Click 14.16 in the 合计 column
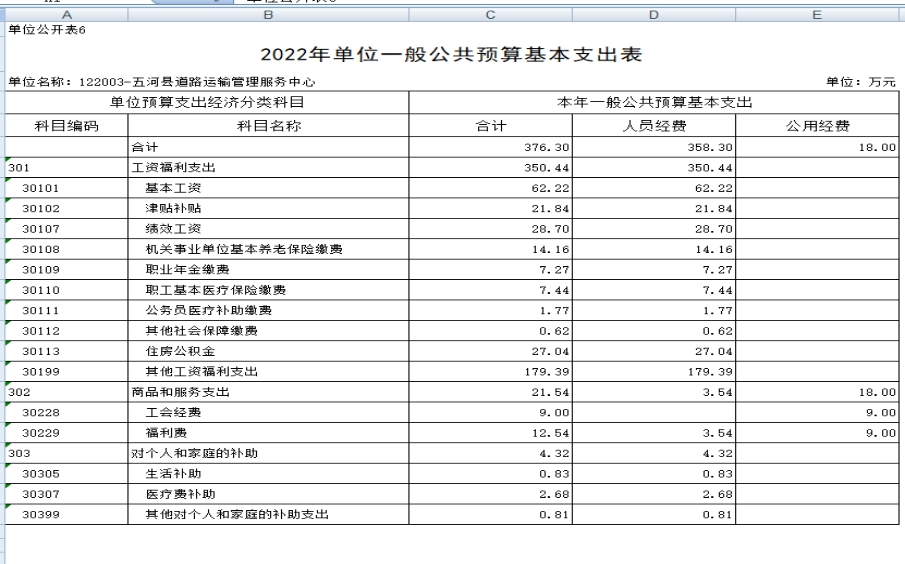The width and height of the screenshot is (905, 564). point(491,249)
